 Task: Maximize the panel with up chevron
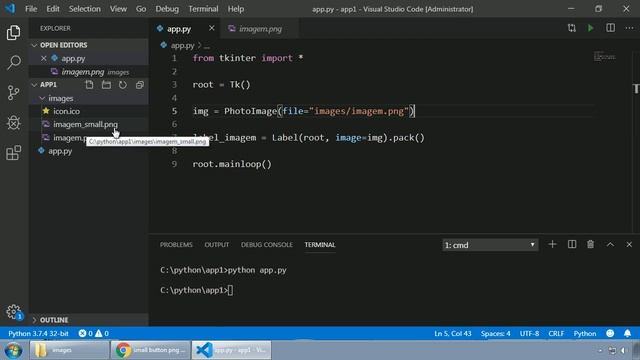610,244
